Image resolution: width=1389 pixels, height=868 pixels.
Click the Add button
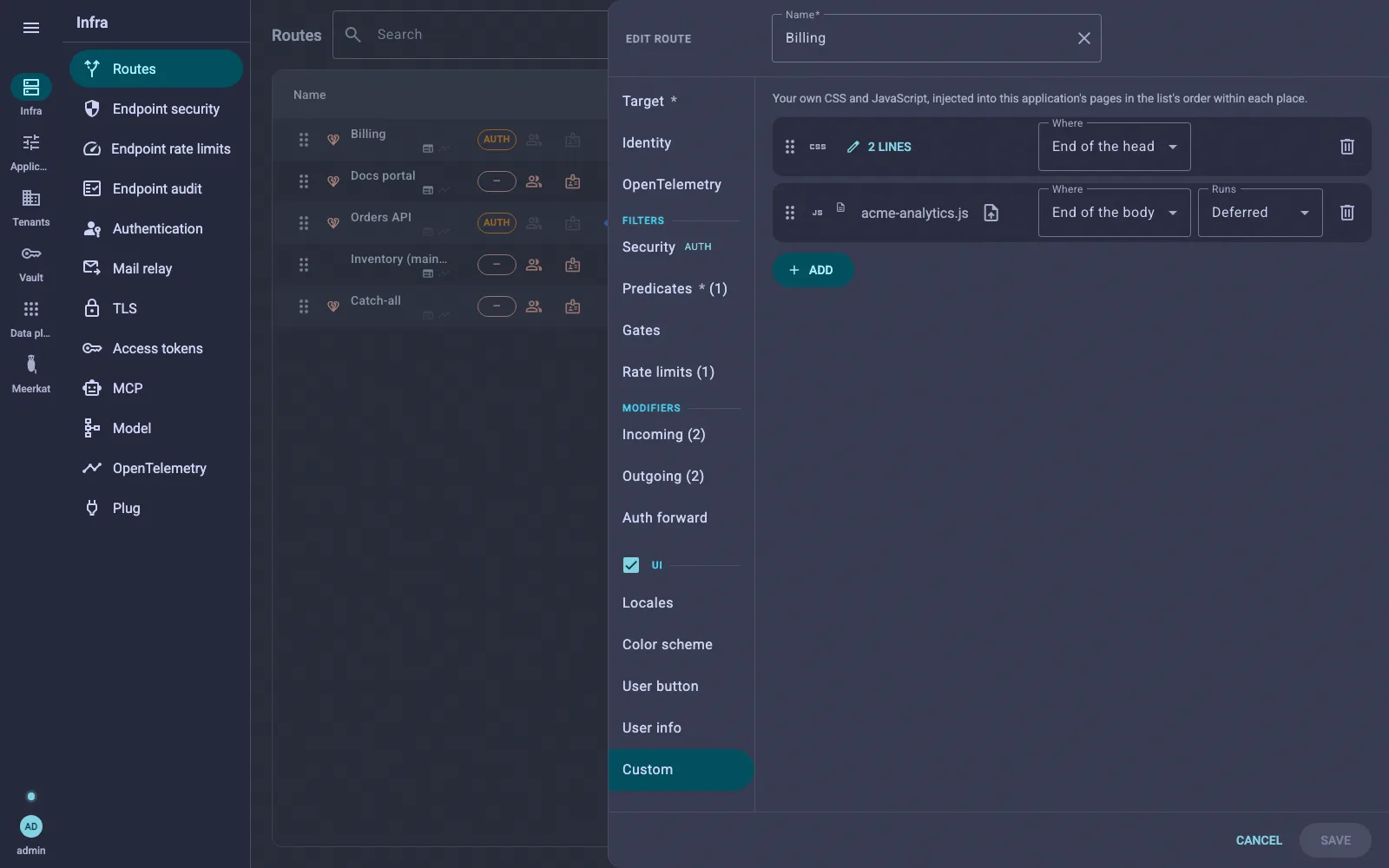point(813,270)
